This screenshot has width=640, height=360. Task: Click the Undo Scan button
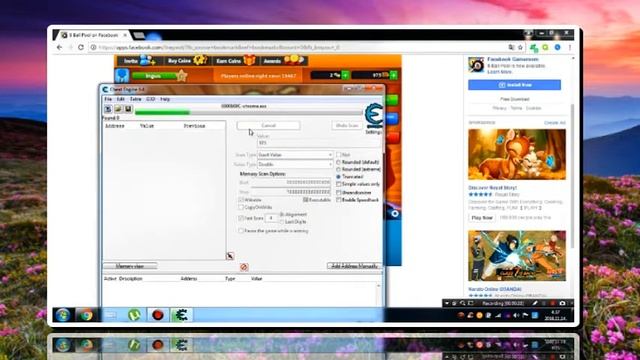click(x=347, y=126)
